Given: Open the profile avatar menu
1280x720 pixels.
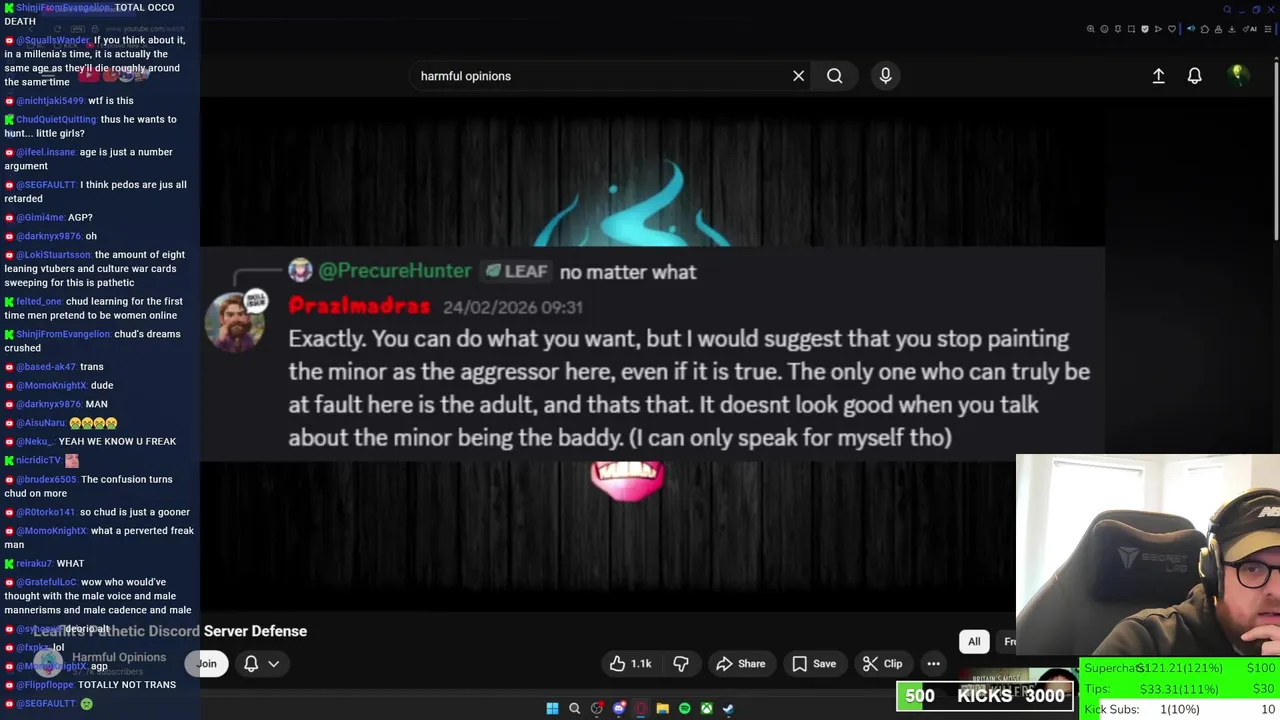Looking at the screenshot, I should 1238,76.
